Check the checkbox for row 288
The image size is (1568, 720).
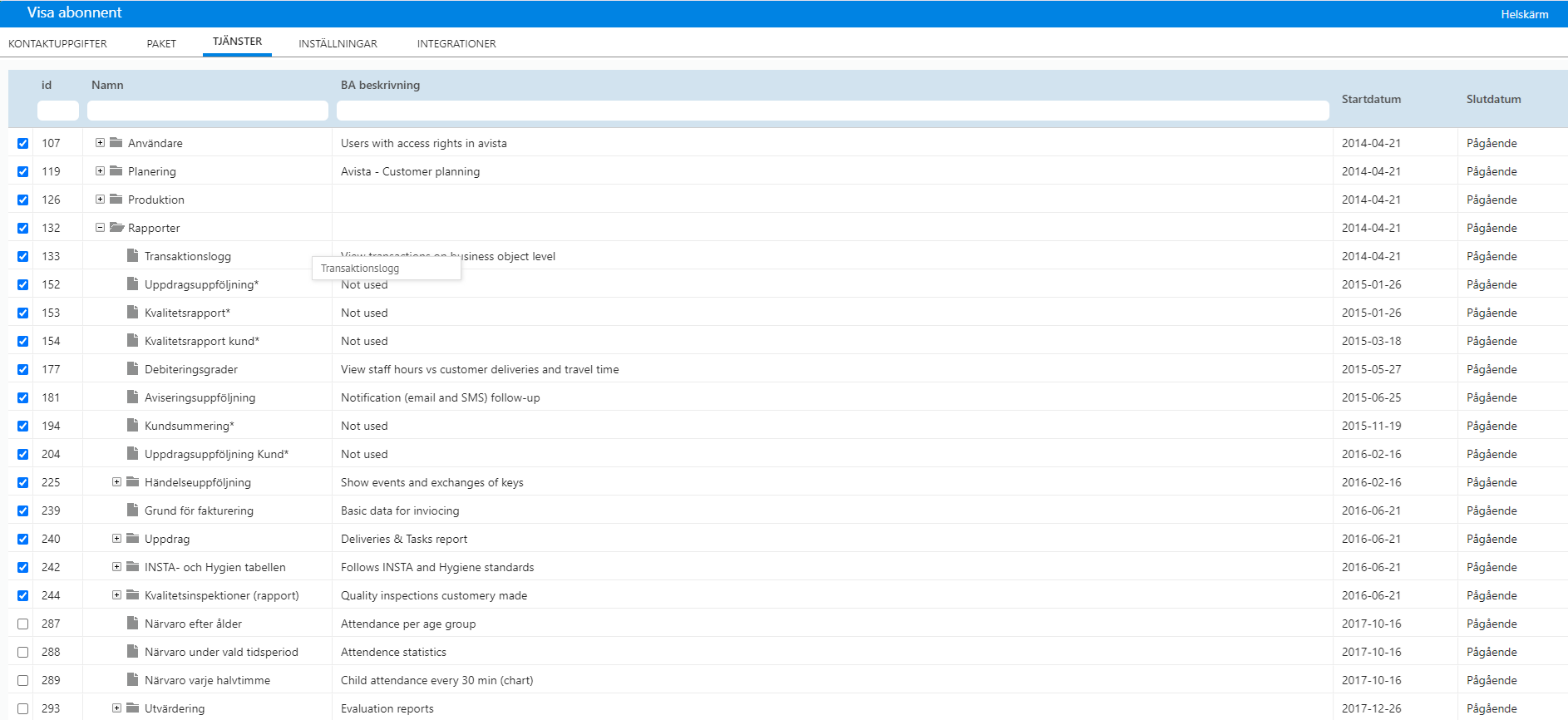coord(23,652)
